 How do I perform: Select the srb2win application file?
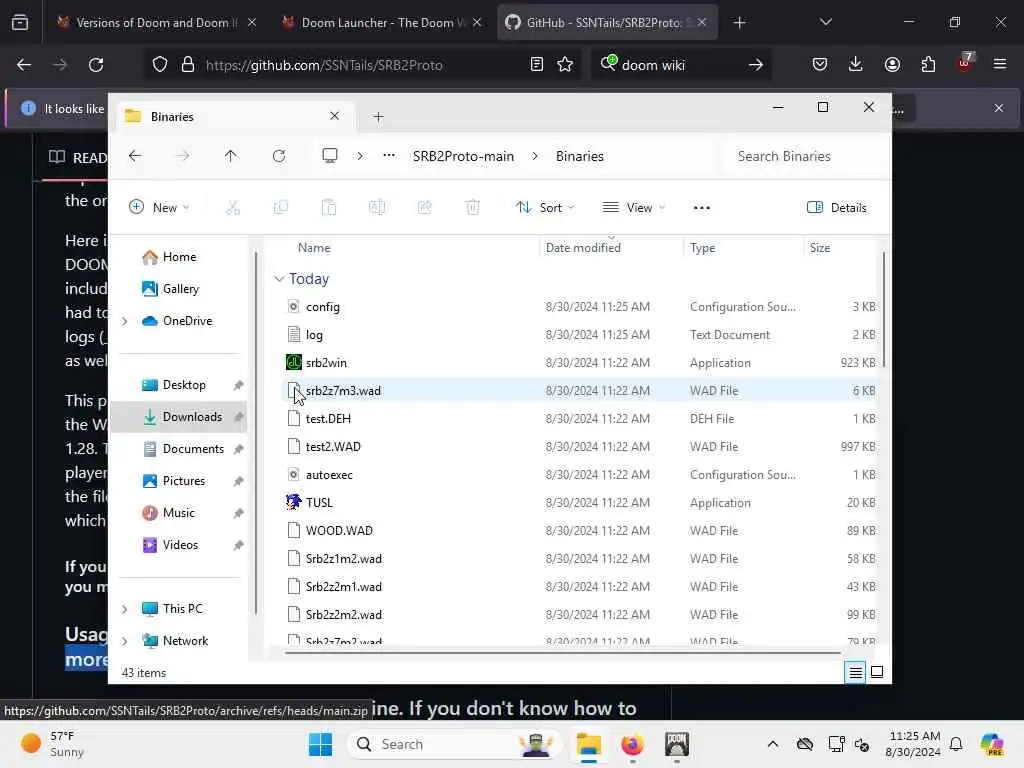581,363
